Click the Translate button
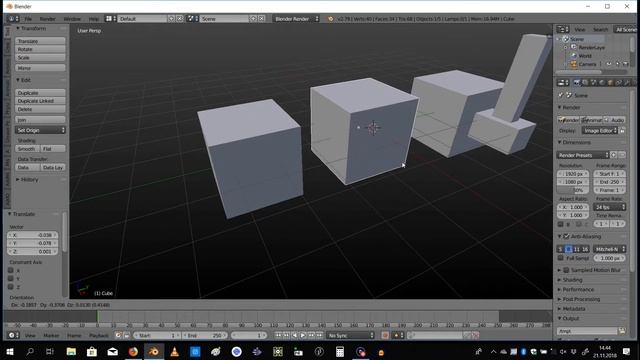Image resolution: width=640 pixels, height=360 pixels. (40, 41)
